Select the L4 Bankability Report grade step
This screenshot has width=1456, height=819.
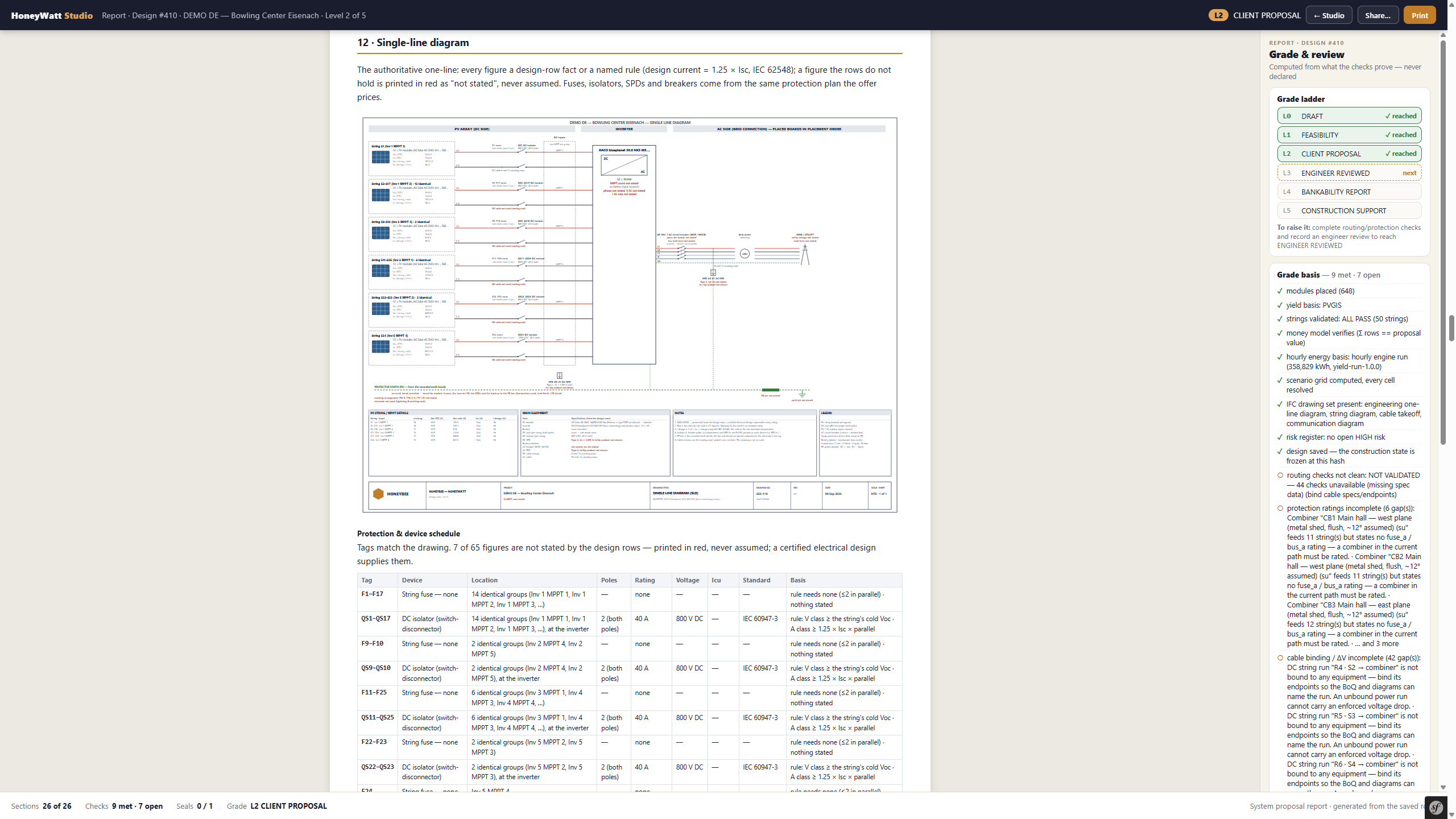[1349, 192]
